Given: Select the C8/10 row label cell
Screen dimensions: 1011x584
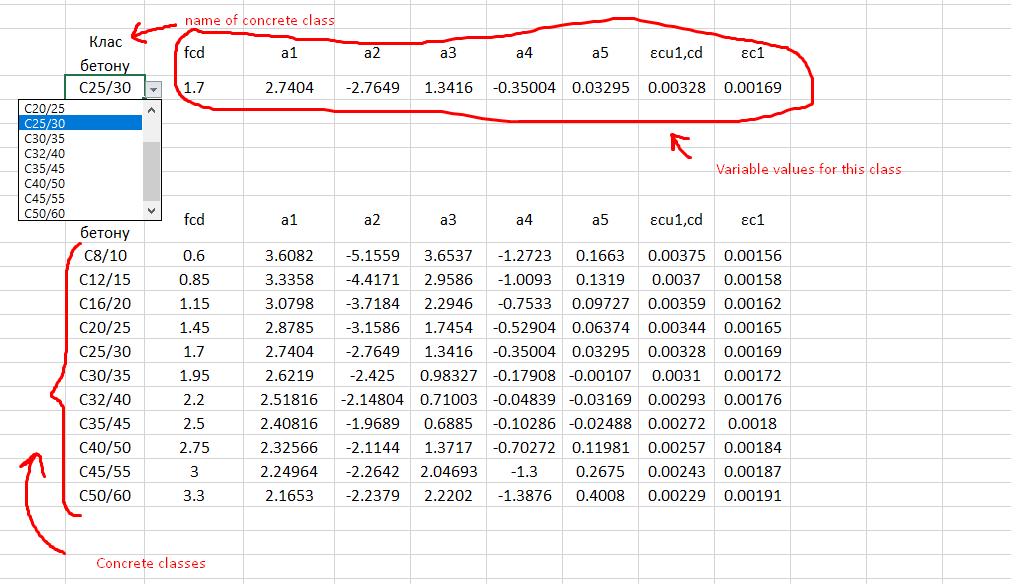Looking at the screenshot, I should click(x=105, y=256).
